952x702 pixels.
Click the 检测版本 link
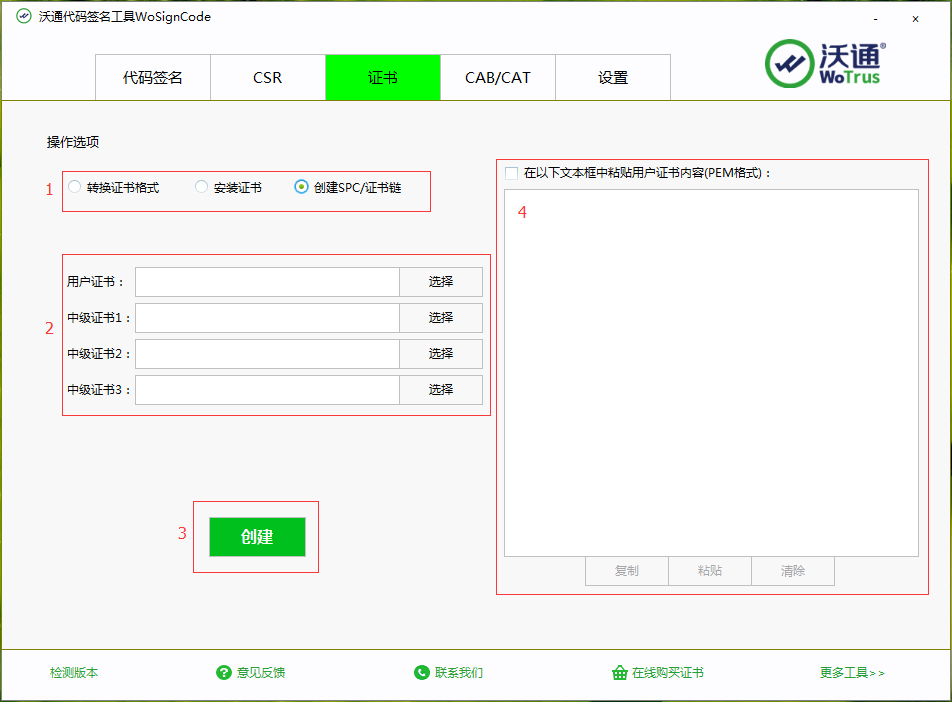pos(74,673)
